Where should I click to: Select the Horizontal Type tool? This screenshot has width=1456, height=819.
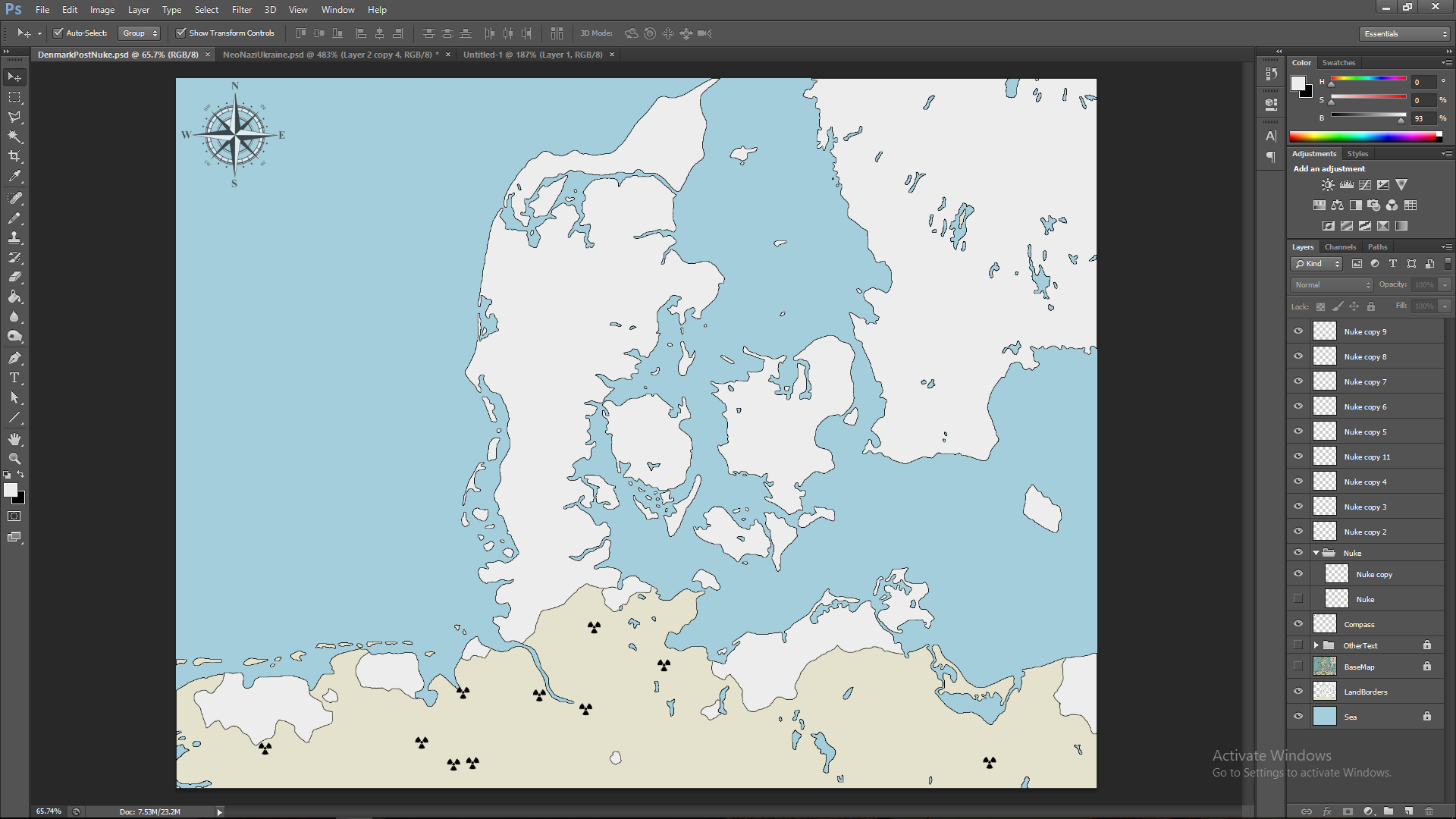(x=14, y=378)
